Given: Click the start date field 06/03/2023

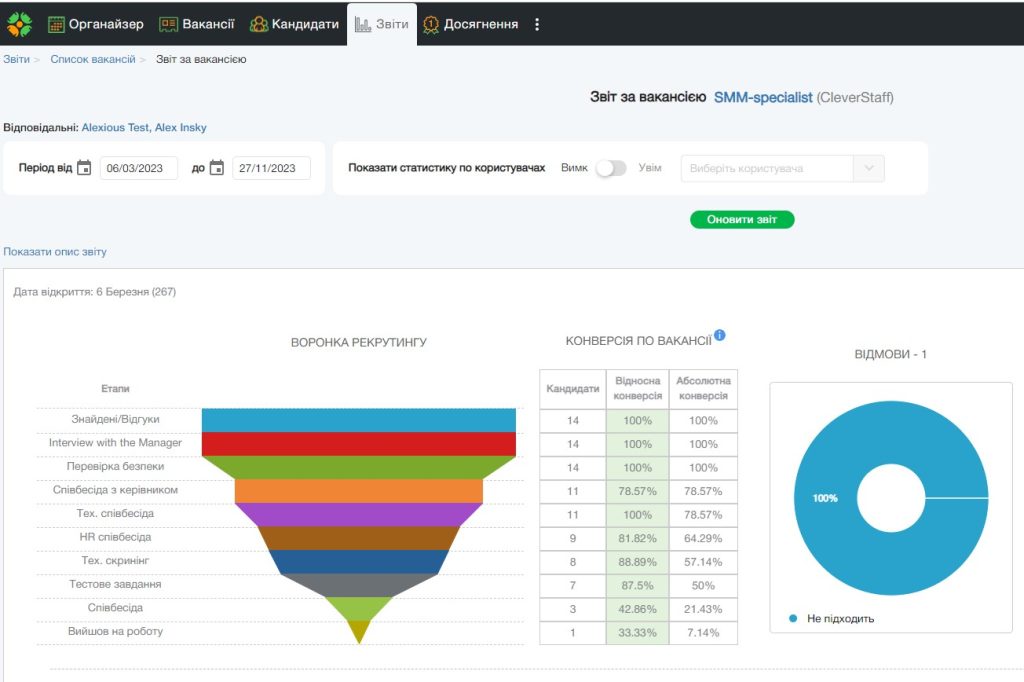Looking at the screenshot, I should click(x=139, y=168).
